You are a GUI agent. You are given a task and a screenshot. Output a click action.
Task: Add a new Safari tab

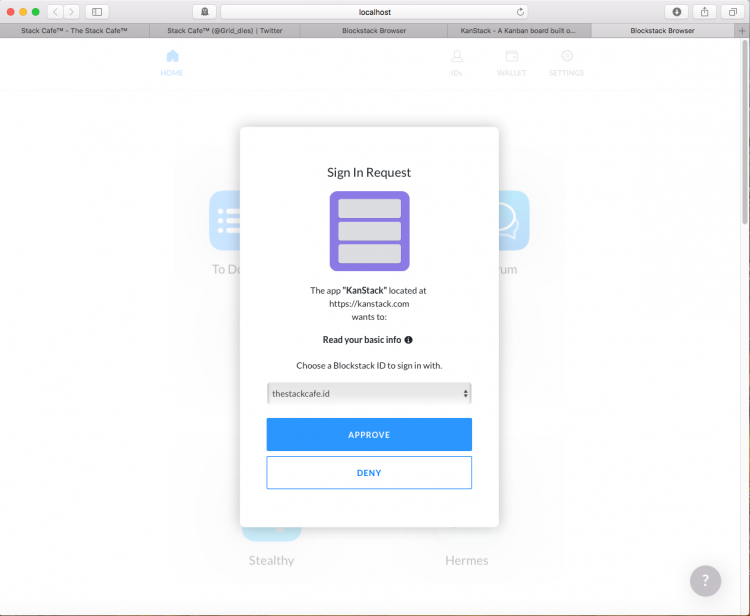(742, 31)
